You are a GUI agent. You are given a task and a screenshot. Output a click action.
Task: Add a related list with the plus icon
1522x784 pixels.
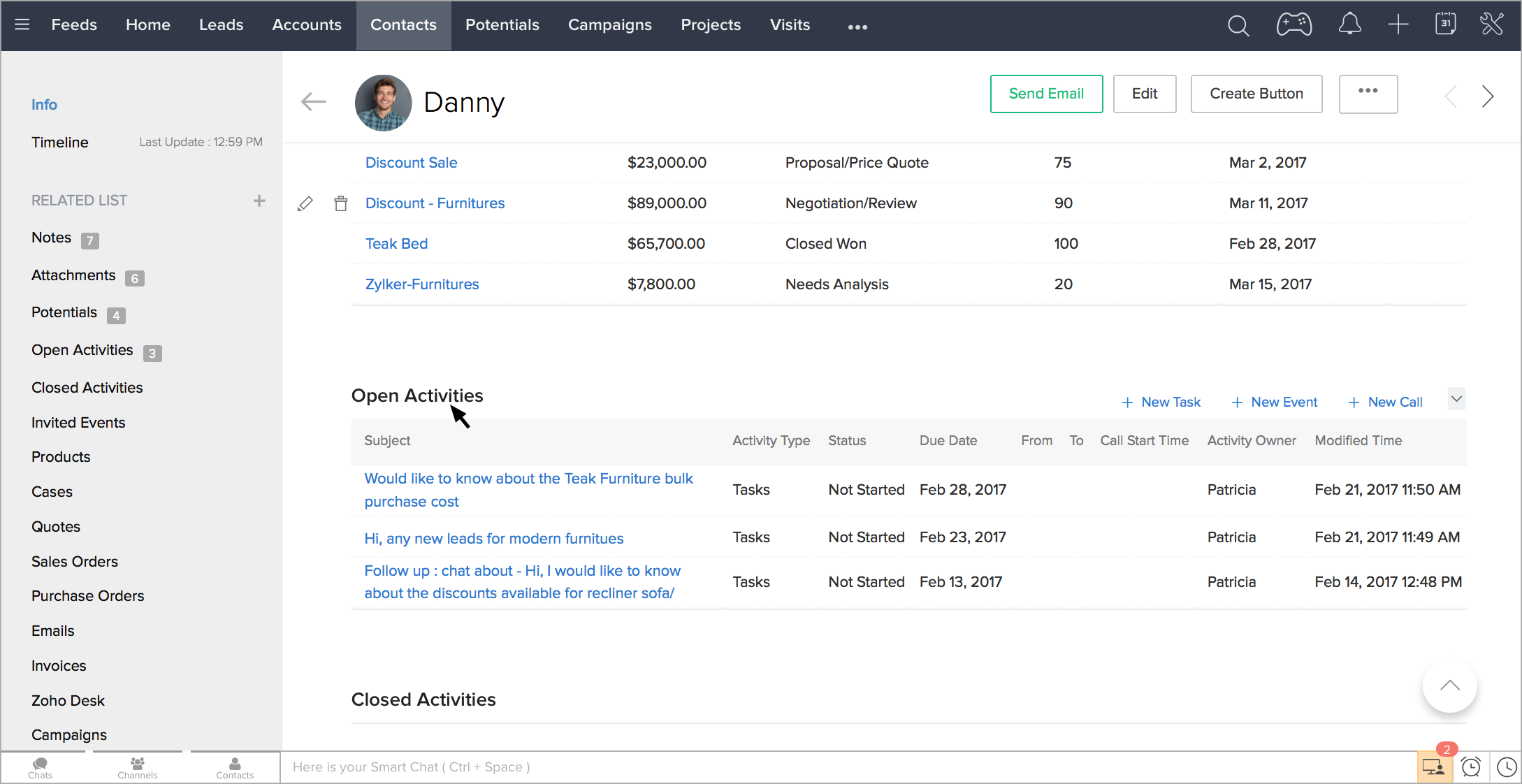click(259, 201)
